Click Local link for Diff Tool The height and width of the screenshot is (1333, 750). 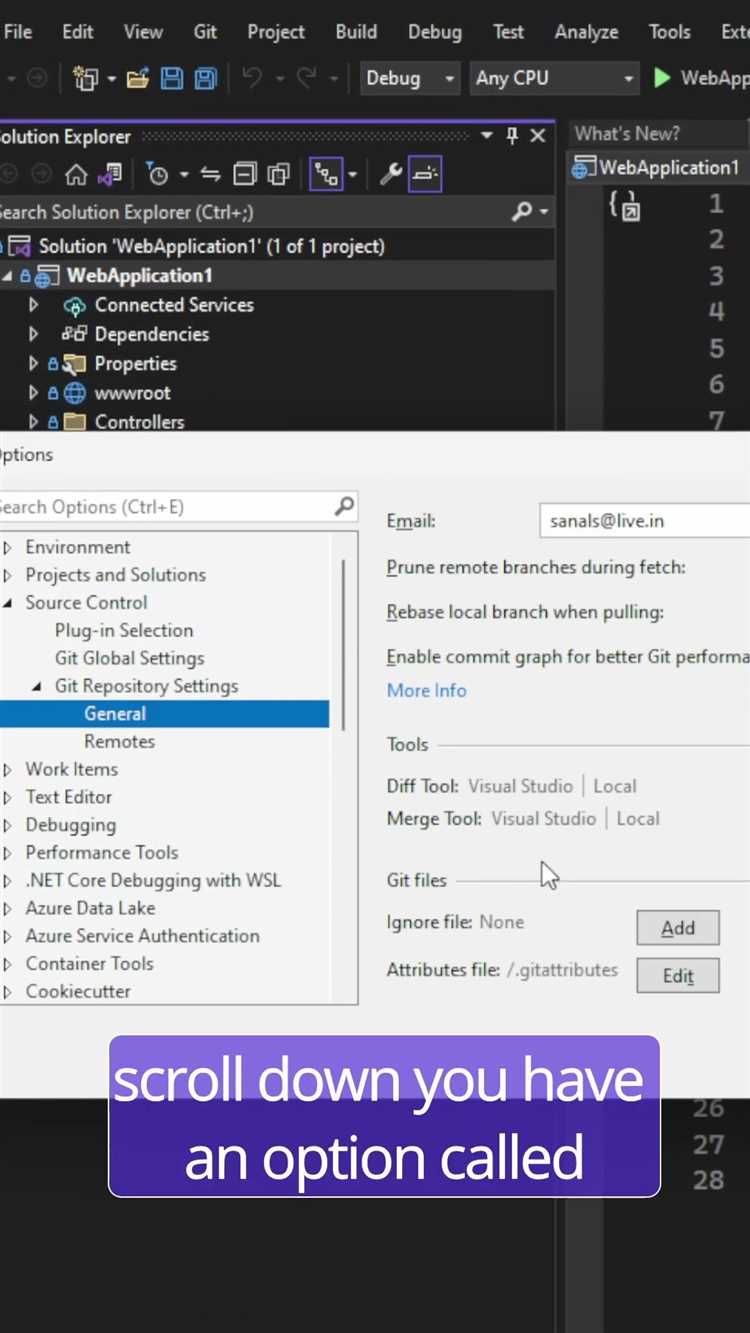coord(615,786)
